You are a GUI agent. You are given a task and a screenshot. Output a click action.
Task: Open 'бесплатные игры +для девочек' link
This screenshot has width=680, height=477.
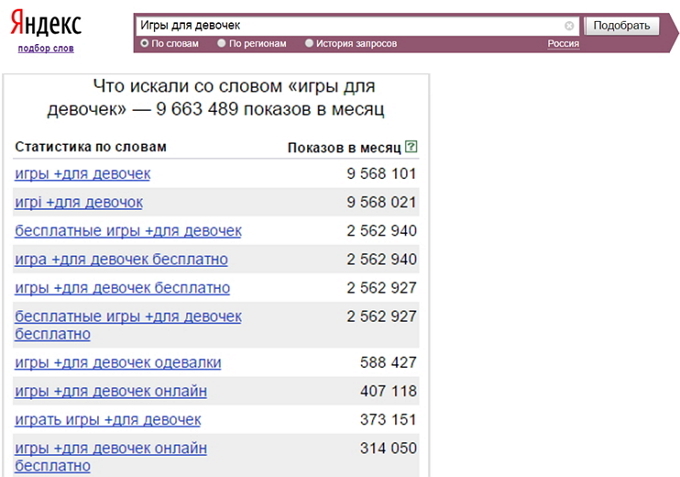(128, 231)
